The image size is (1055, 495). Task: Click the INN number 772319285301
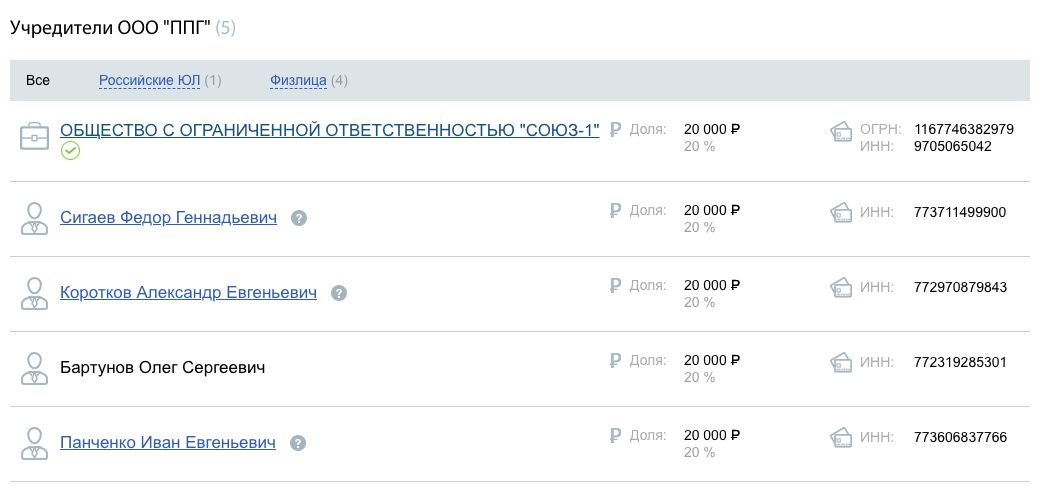pyautogui.click(x=960, y=362)
